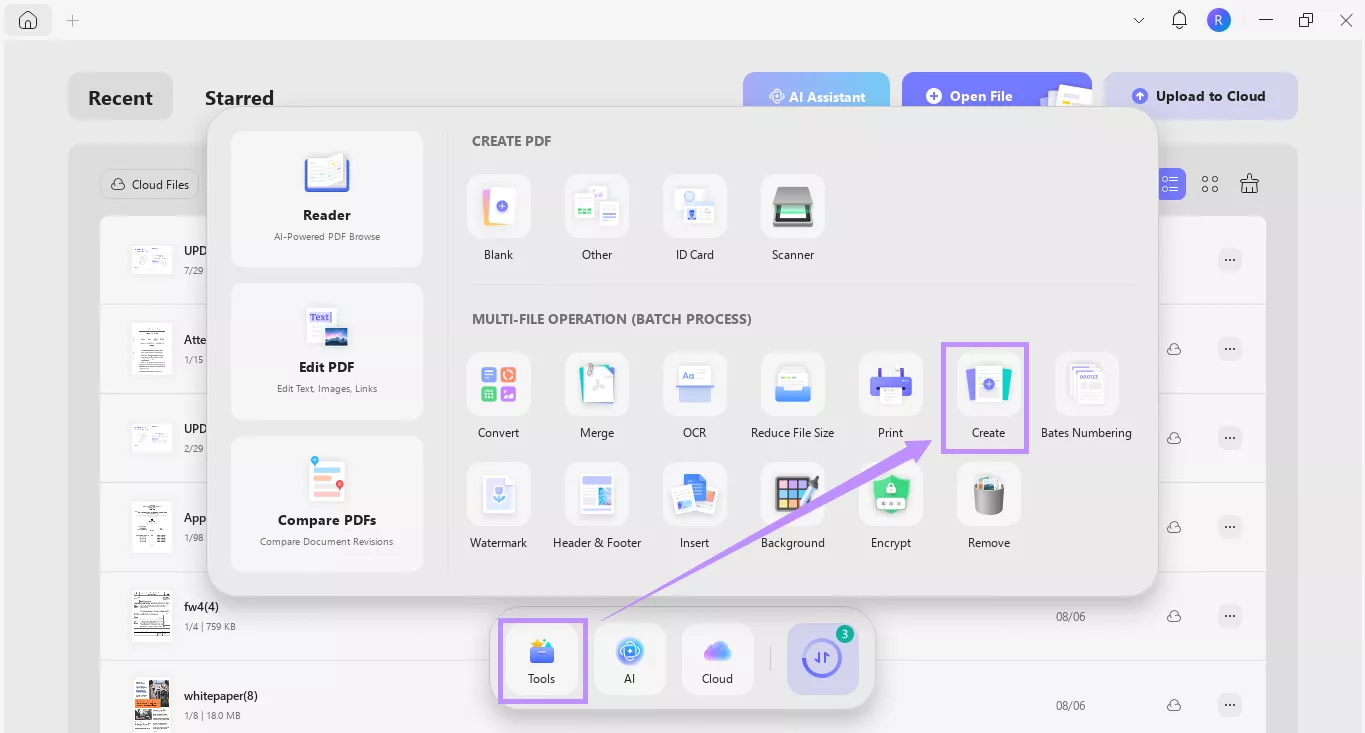
Task: Open Bates Numbering tool
Action: tap(1086, 385)
